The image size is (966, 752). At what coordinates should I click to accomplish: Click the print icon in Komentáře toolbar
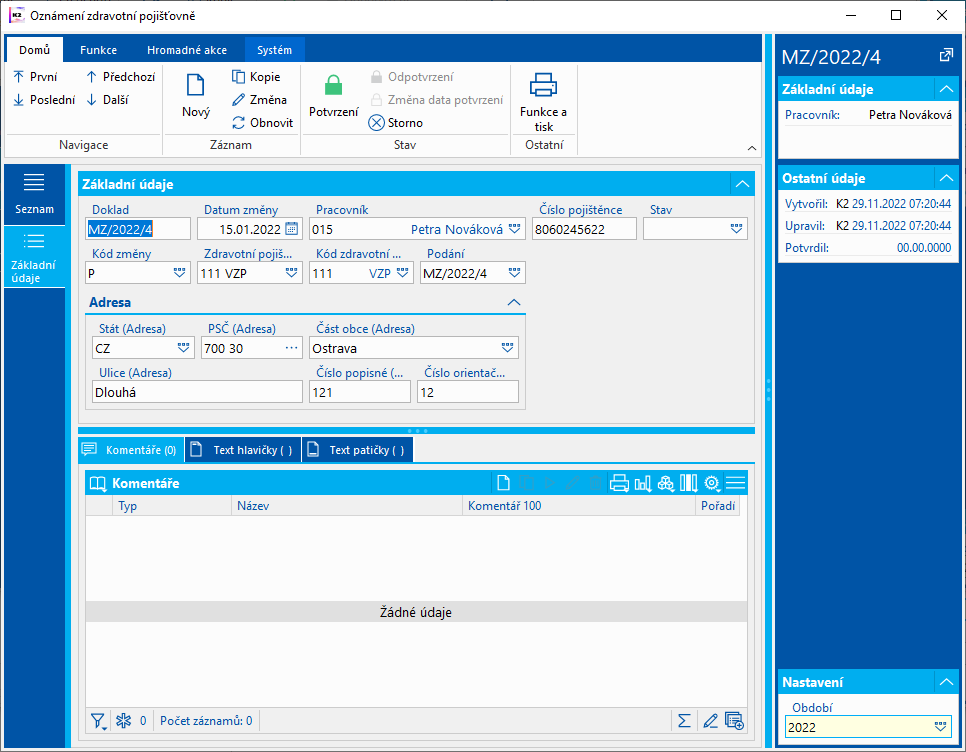[x=619, y=483]
